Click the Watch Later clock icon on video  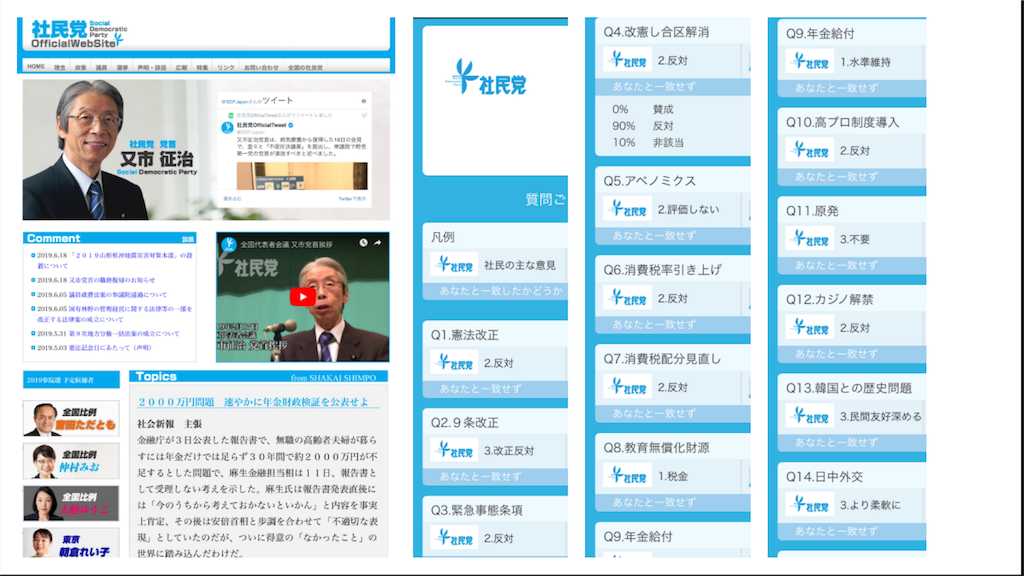pos(363,243)
